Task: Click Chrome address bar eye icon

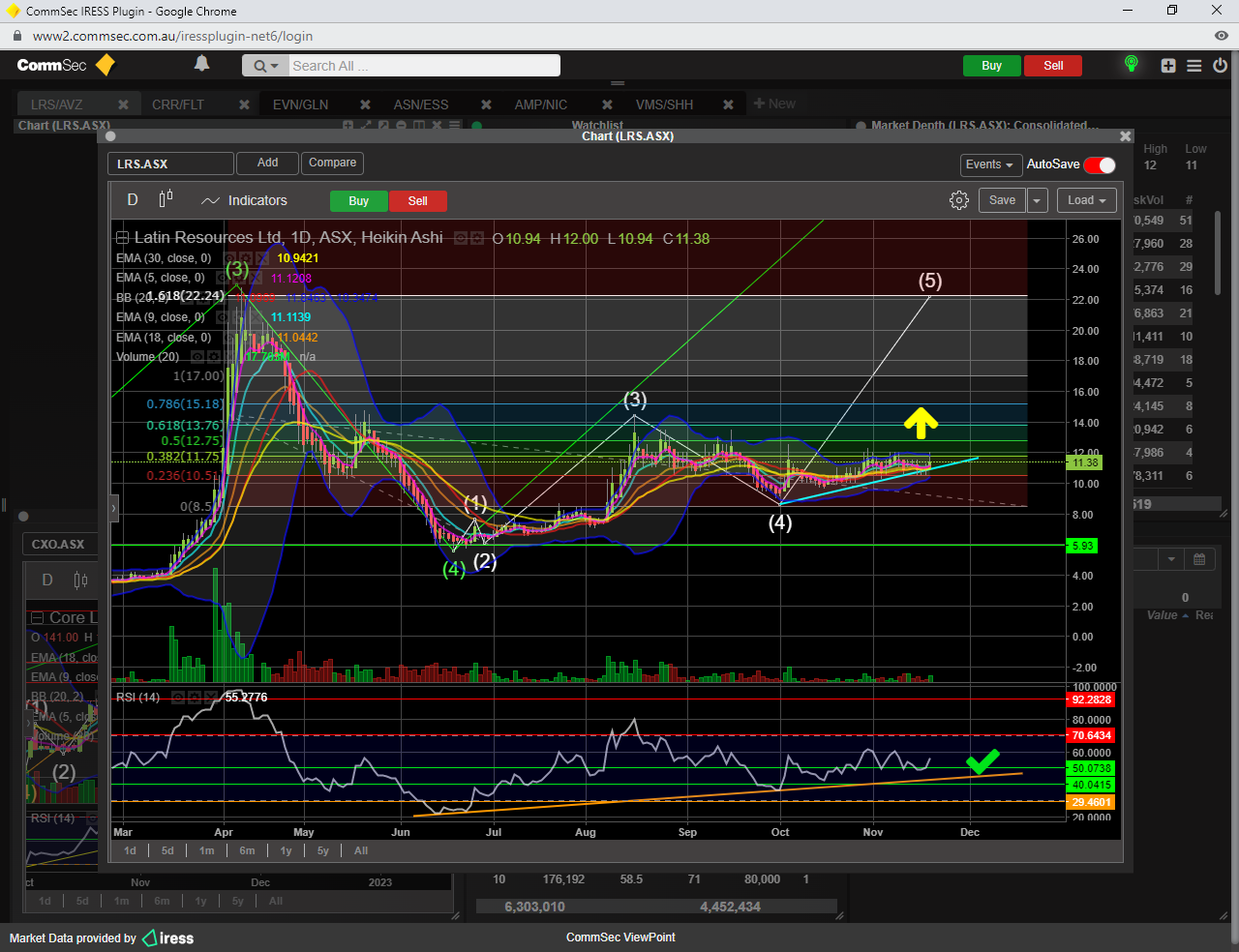Action: click(x=1222, y=36)
